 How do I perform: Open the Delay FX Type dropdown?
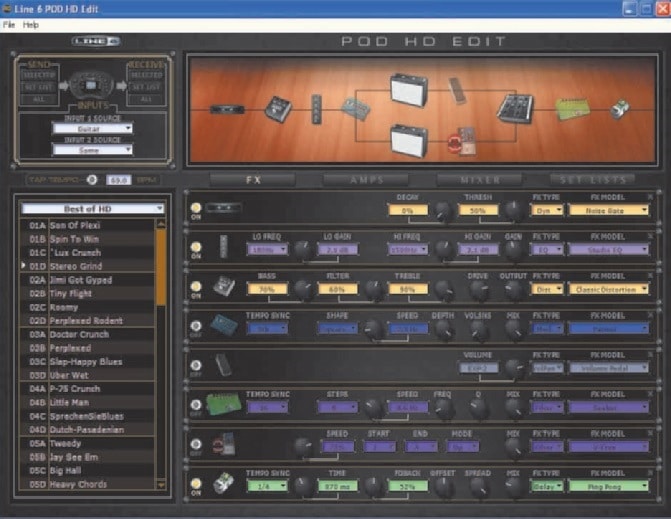(x=547, y=486)
